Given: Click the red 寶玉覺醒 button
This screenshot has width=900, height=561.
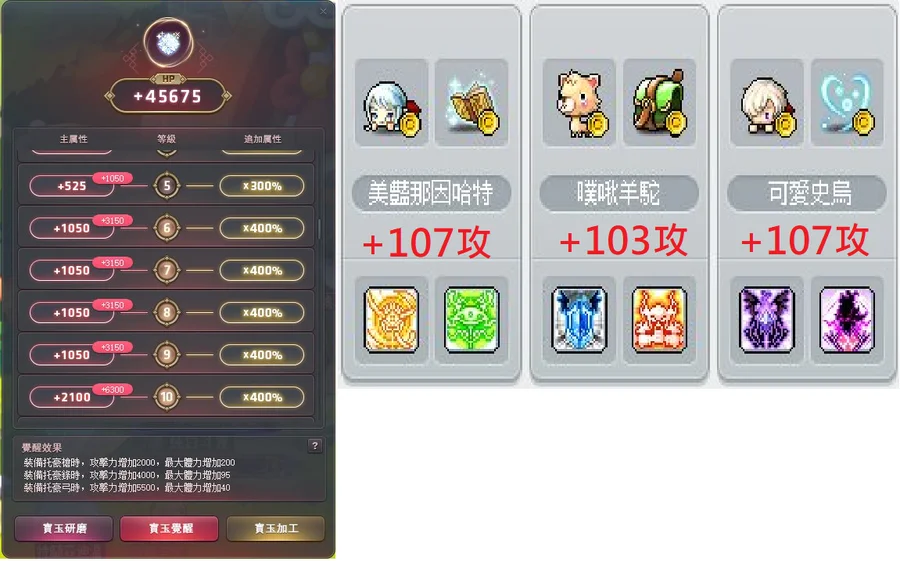Looking at the screenshot, I should pos(169,528).
